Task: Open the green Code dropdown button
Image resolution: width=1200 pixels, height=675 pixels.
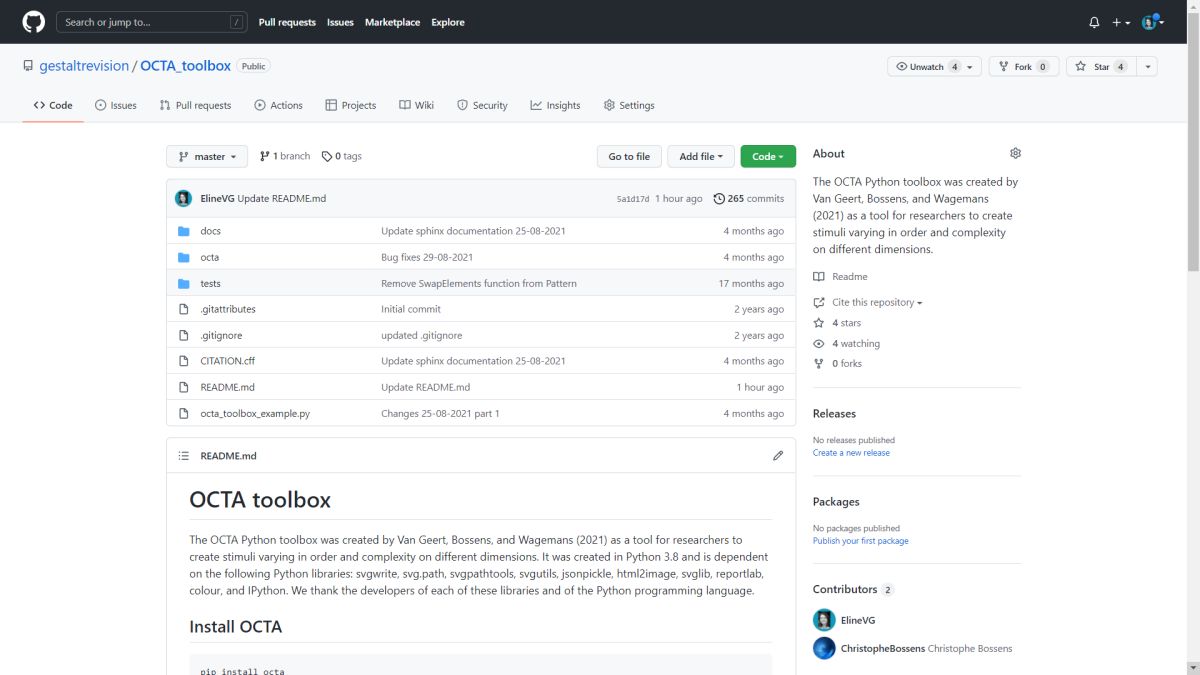Action: tap(768, 156)
